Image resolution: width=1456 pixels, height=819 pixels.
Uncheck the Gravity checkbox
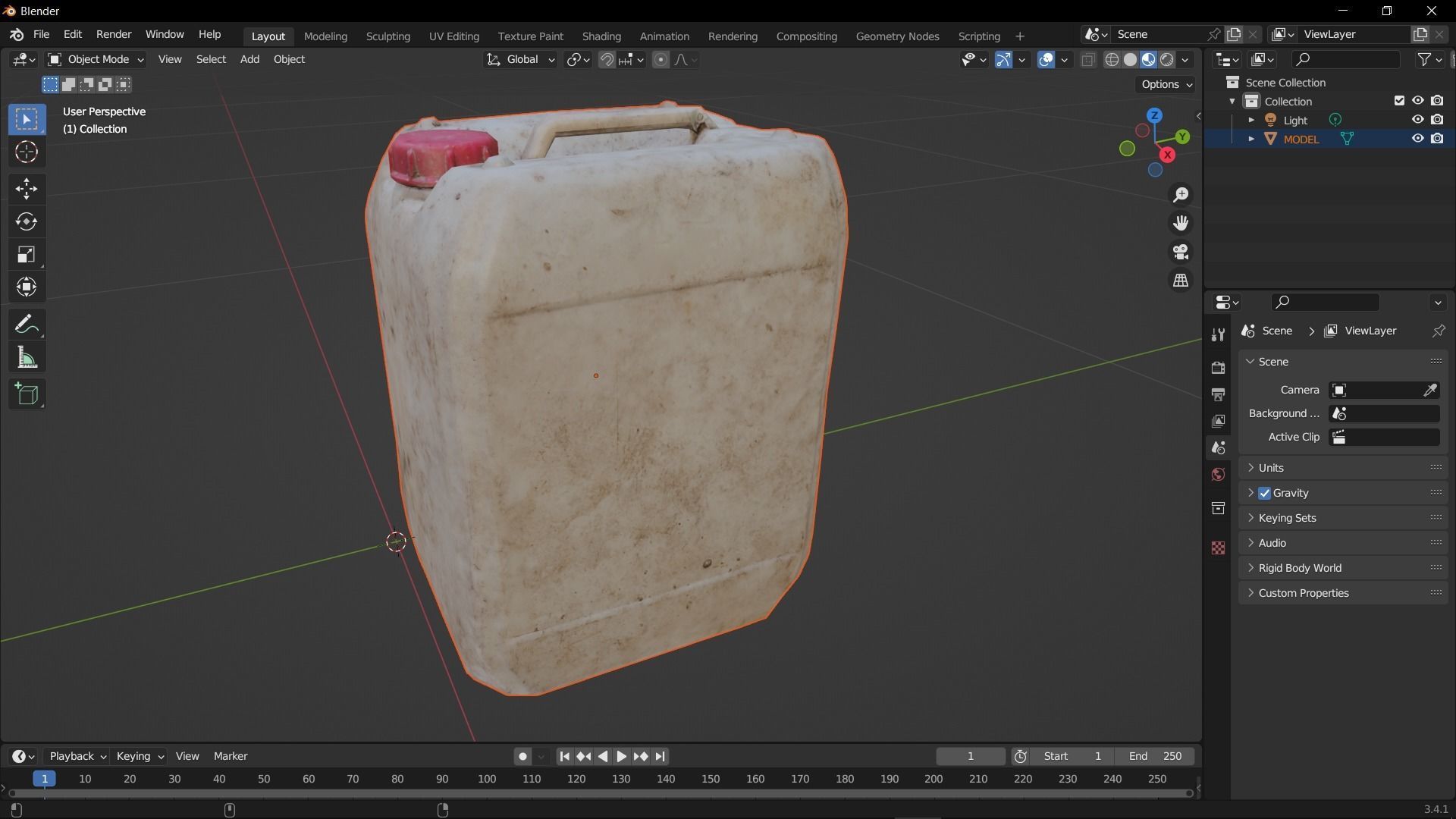[1264, 493]
